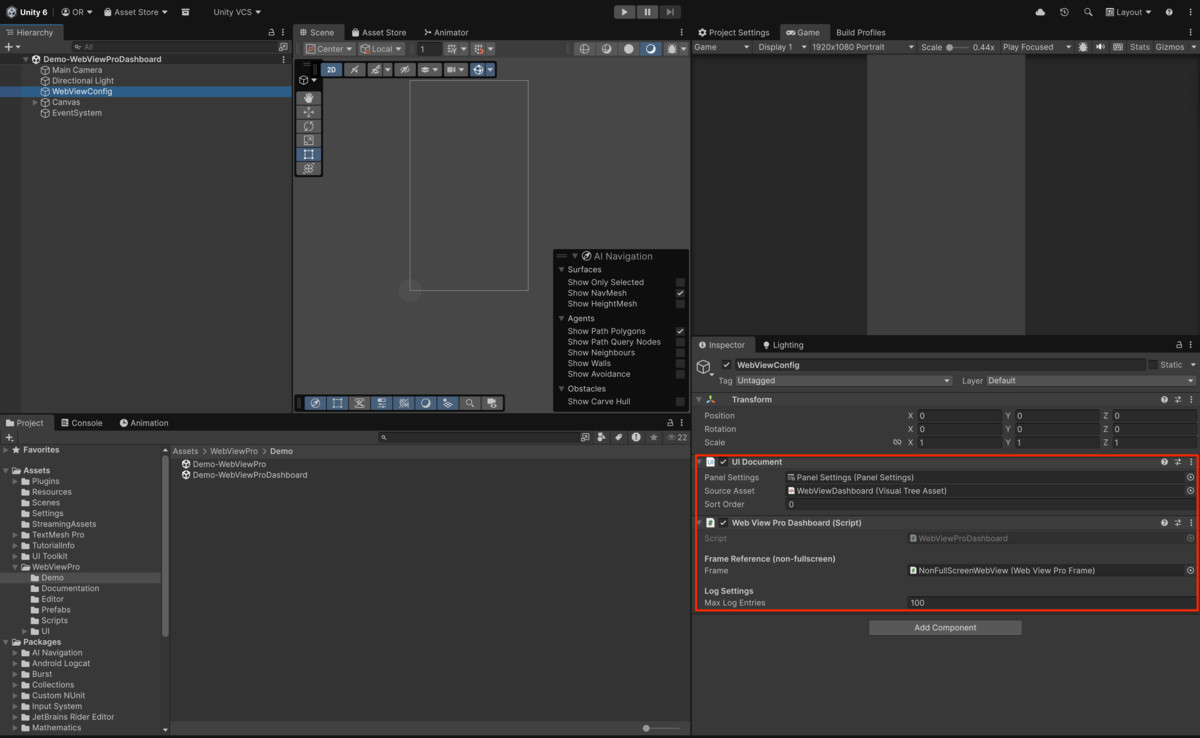Open the Play Focused dropdown

click(x=1036, y=47)
